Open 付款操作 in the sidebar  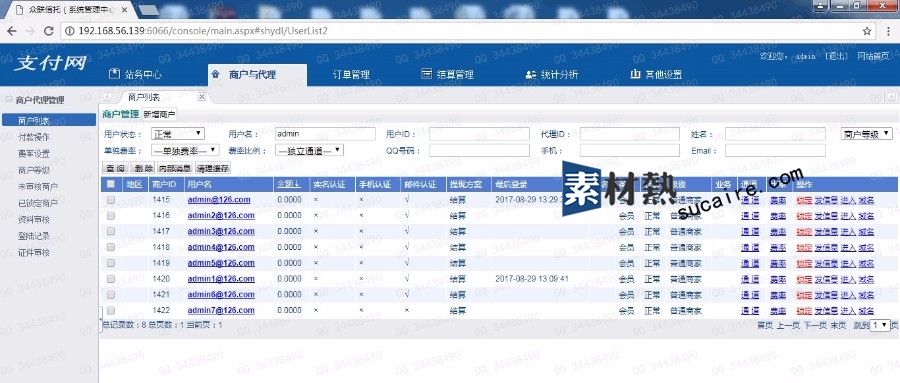34,137
